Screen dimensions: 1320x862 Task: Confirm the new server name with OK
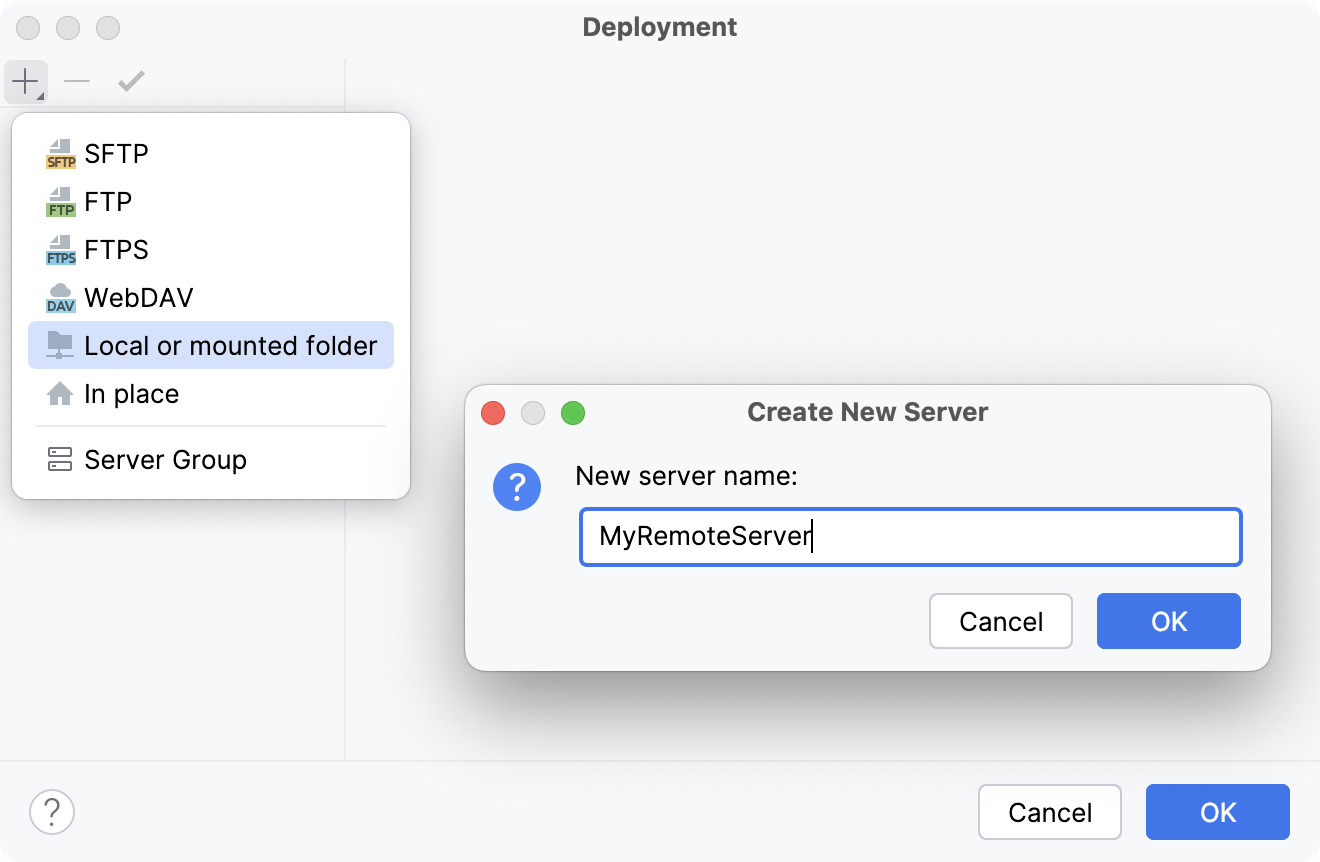(x=1168, y=621)
